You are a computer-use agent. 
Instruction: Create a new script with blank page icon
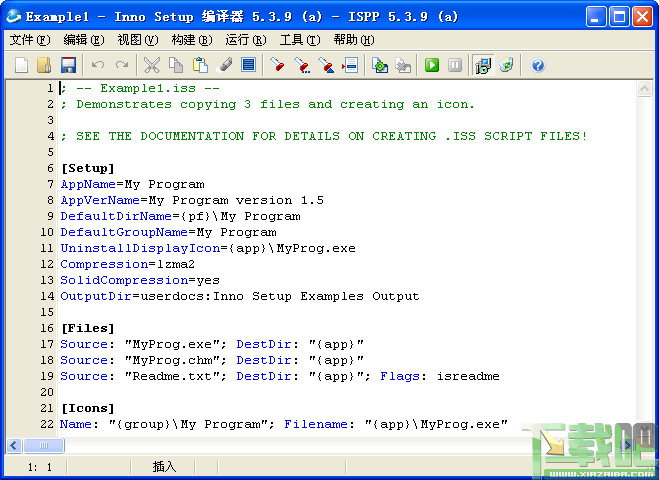pos(21,65)
